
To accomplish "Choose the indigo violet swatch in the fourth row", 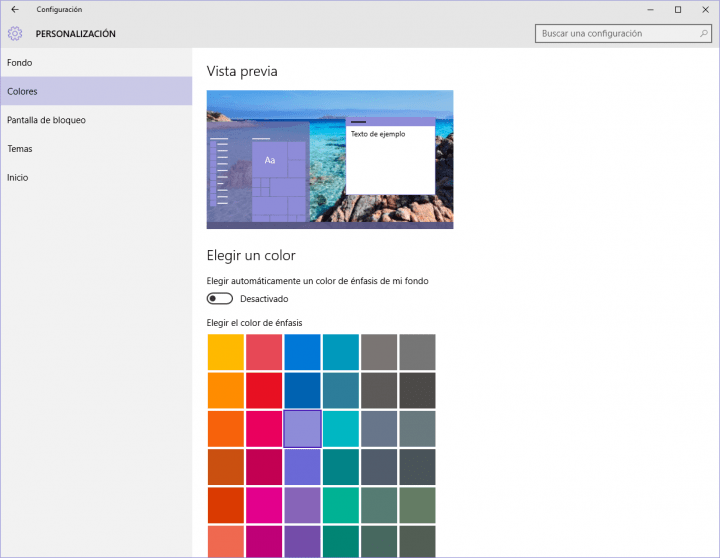I will (302, 467).
